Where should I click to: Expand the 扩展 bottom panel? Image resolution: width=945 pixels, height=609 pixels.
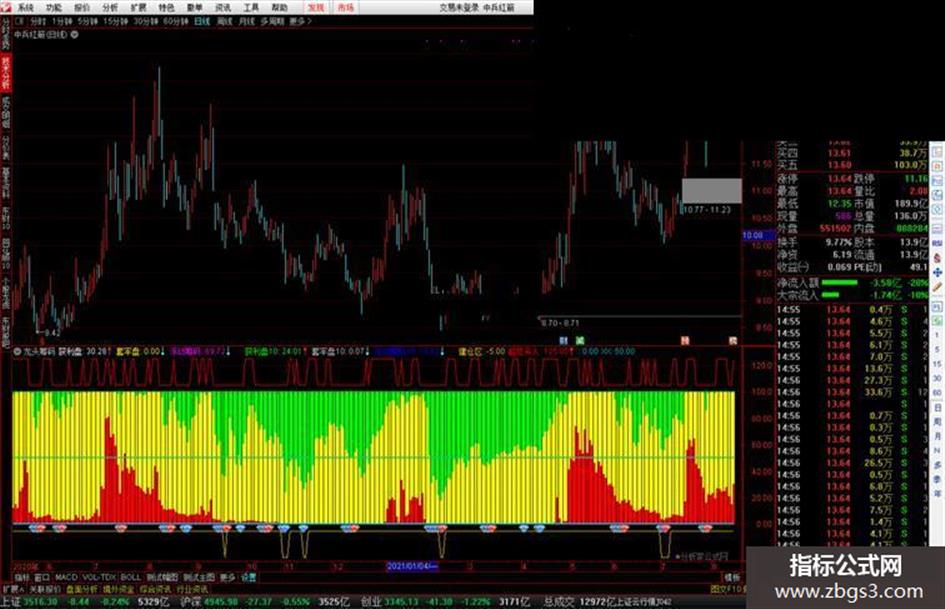(12, 589)
